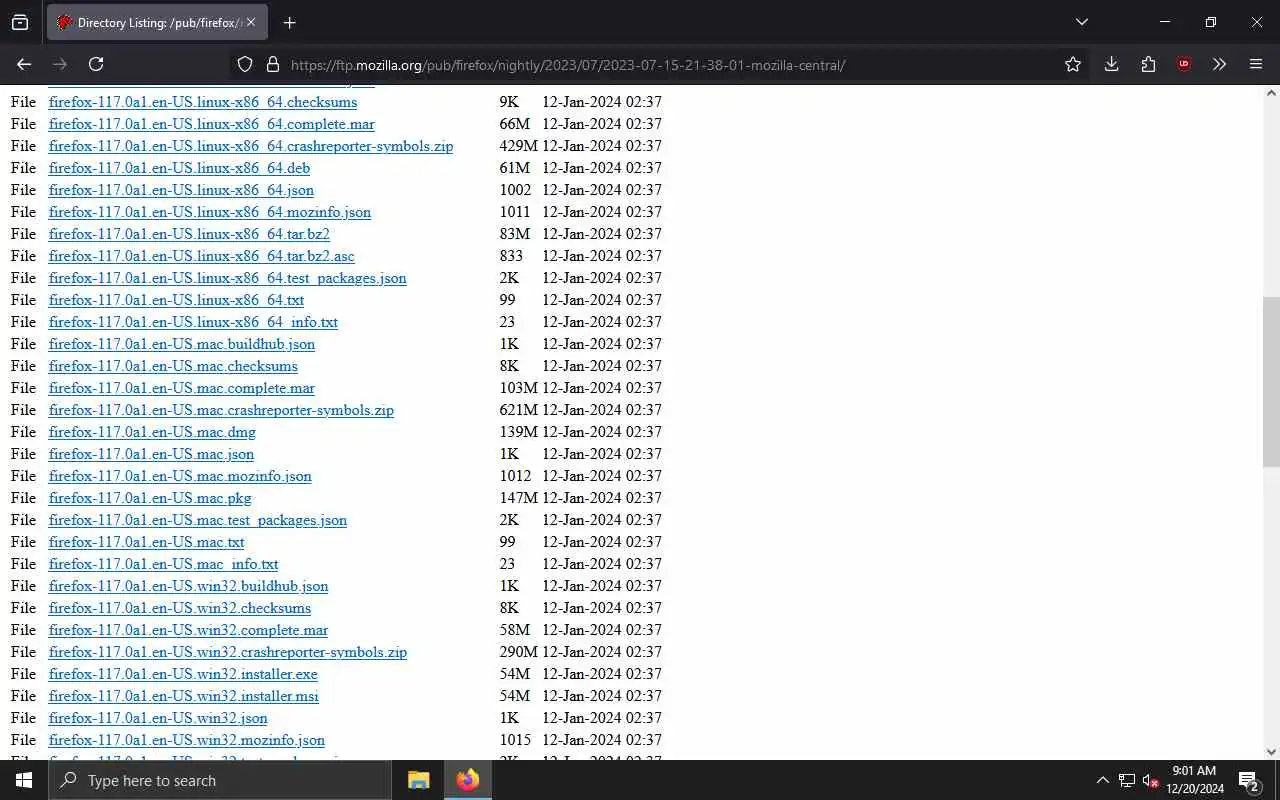Open the linux-x86_64.json link
This screenshot has width=1280, height=800.
tap(181, 190)
